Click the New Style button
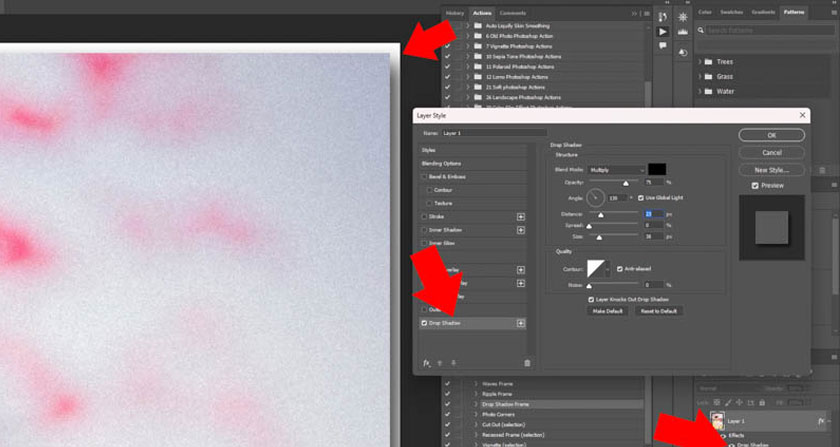 coord(771,170)
